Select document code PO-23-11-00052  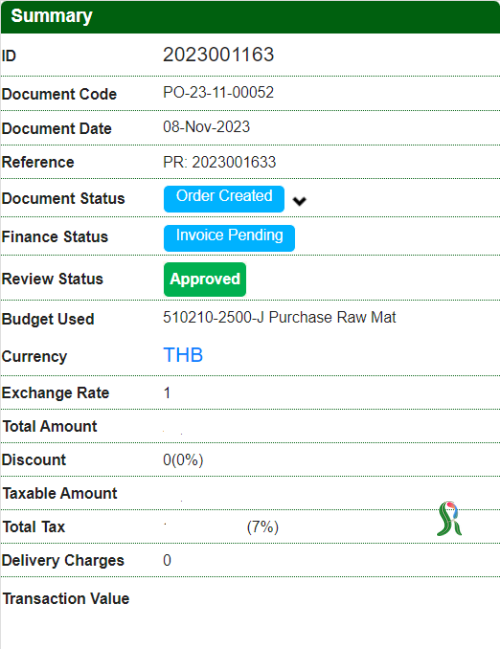pyautogui.click(x=219, y=92)
